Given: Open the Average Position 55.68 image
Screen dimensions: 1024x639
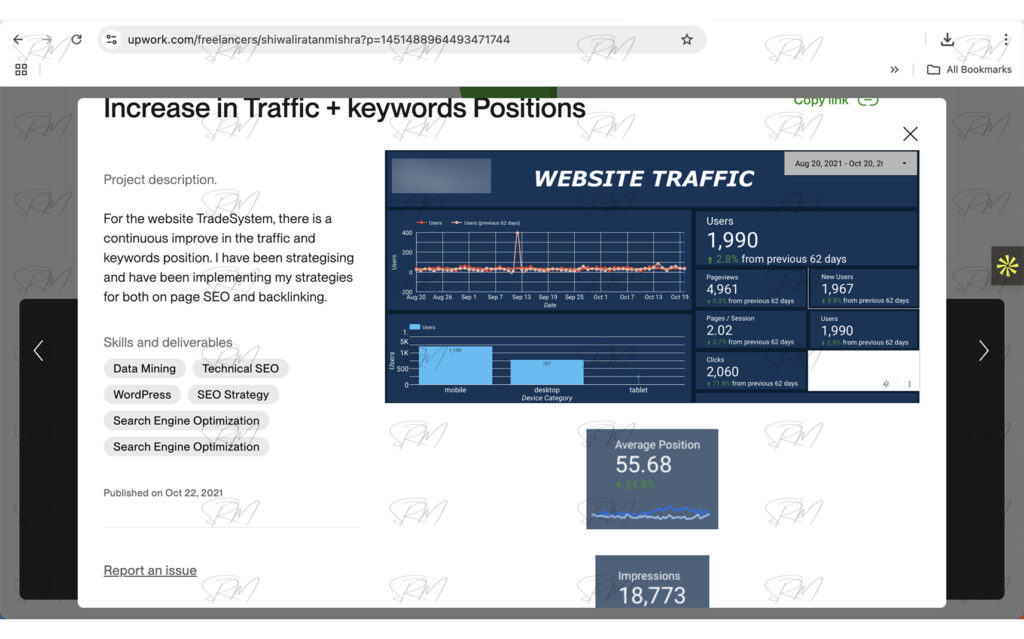Looking at the screenshot, I should 652,479.
